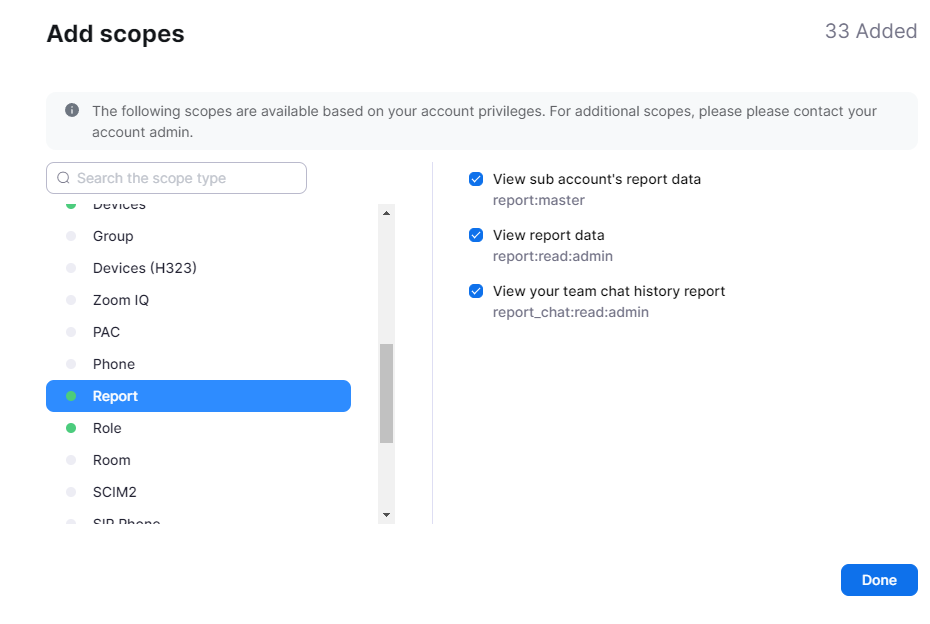The height and width of the screenshot is (624, 930).
Task: Uncheck View sub account's report data
Action: tap(476, 180)
